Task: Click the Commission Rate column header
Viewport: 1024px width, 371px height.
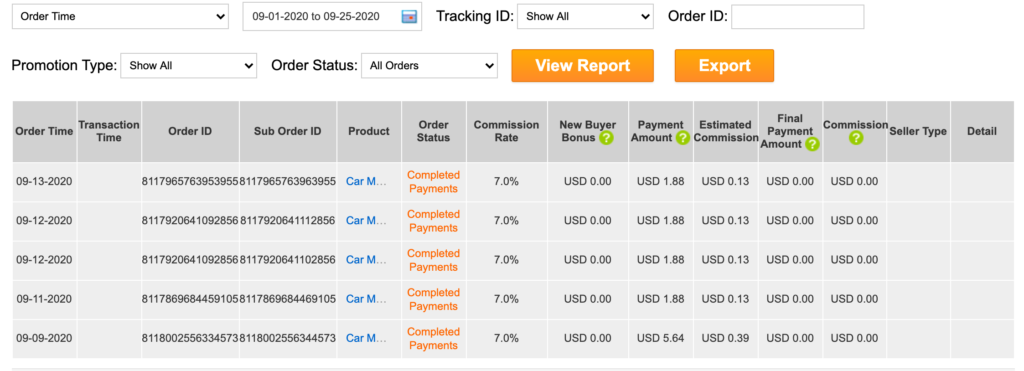Action: click(x=506, y=131)
